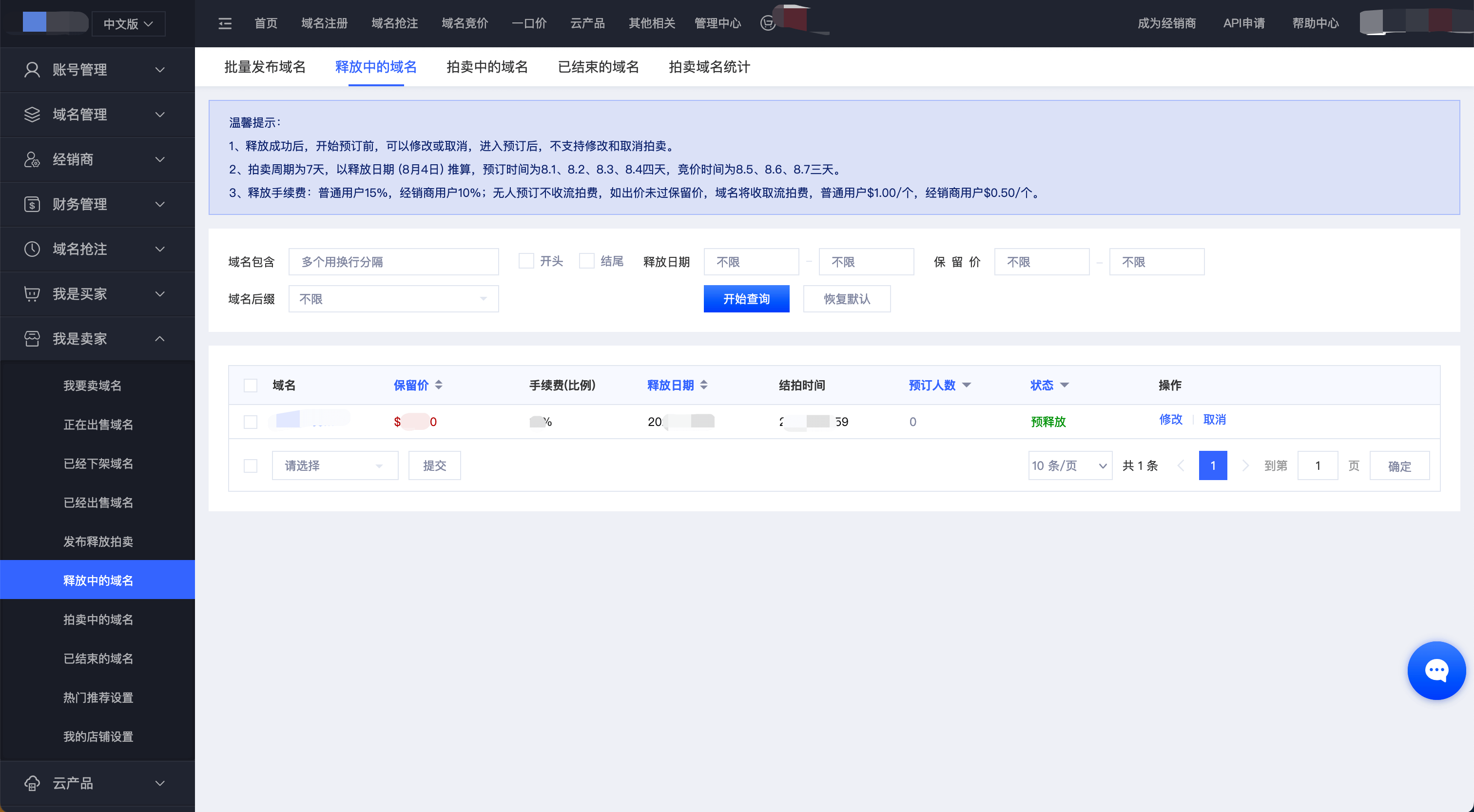Open 域名竞价 in top navigation
Image resolution: width=1474 pixels, height=812 pixels.
(465, 23)
